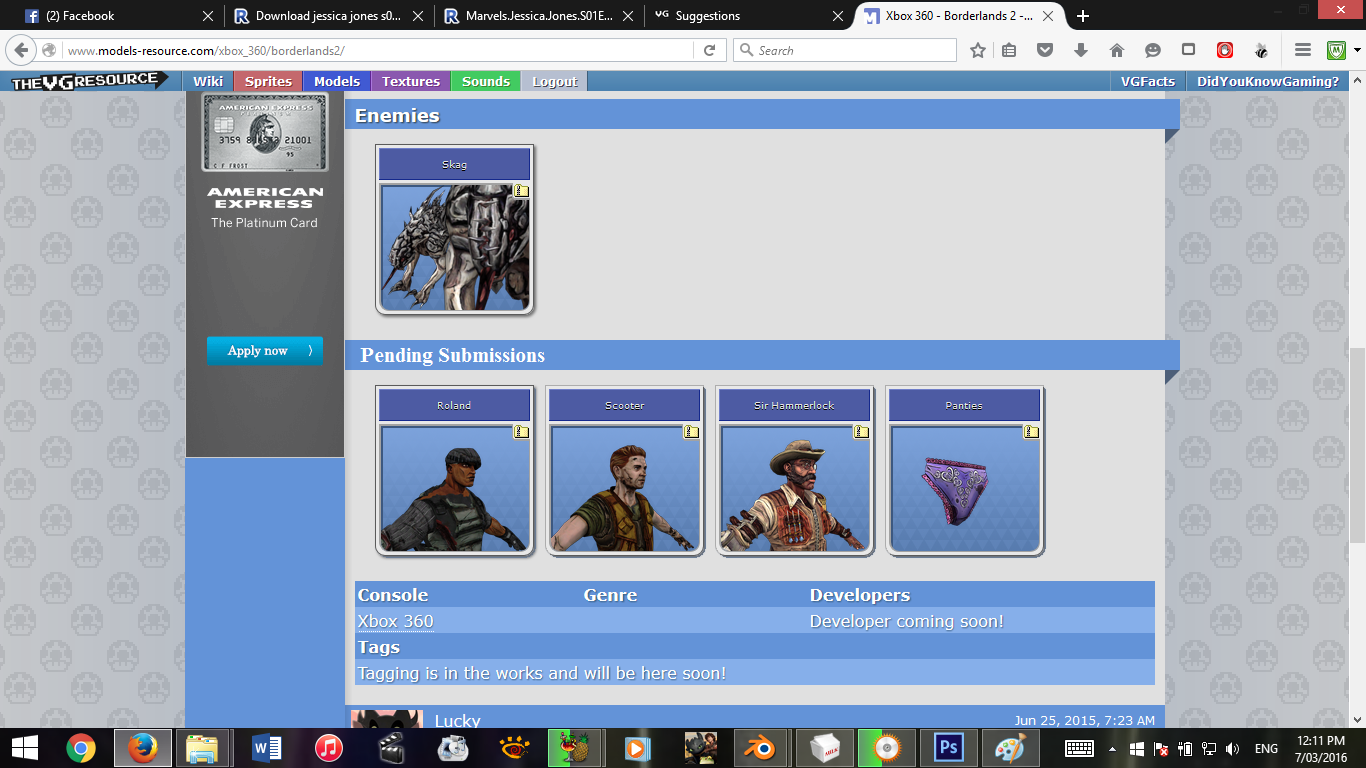
Task: Visit the VGFacts link
Action: tap(1148, 82)
